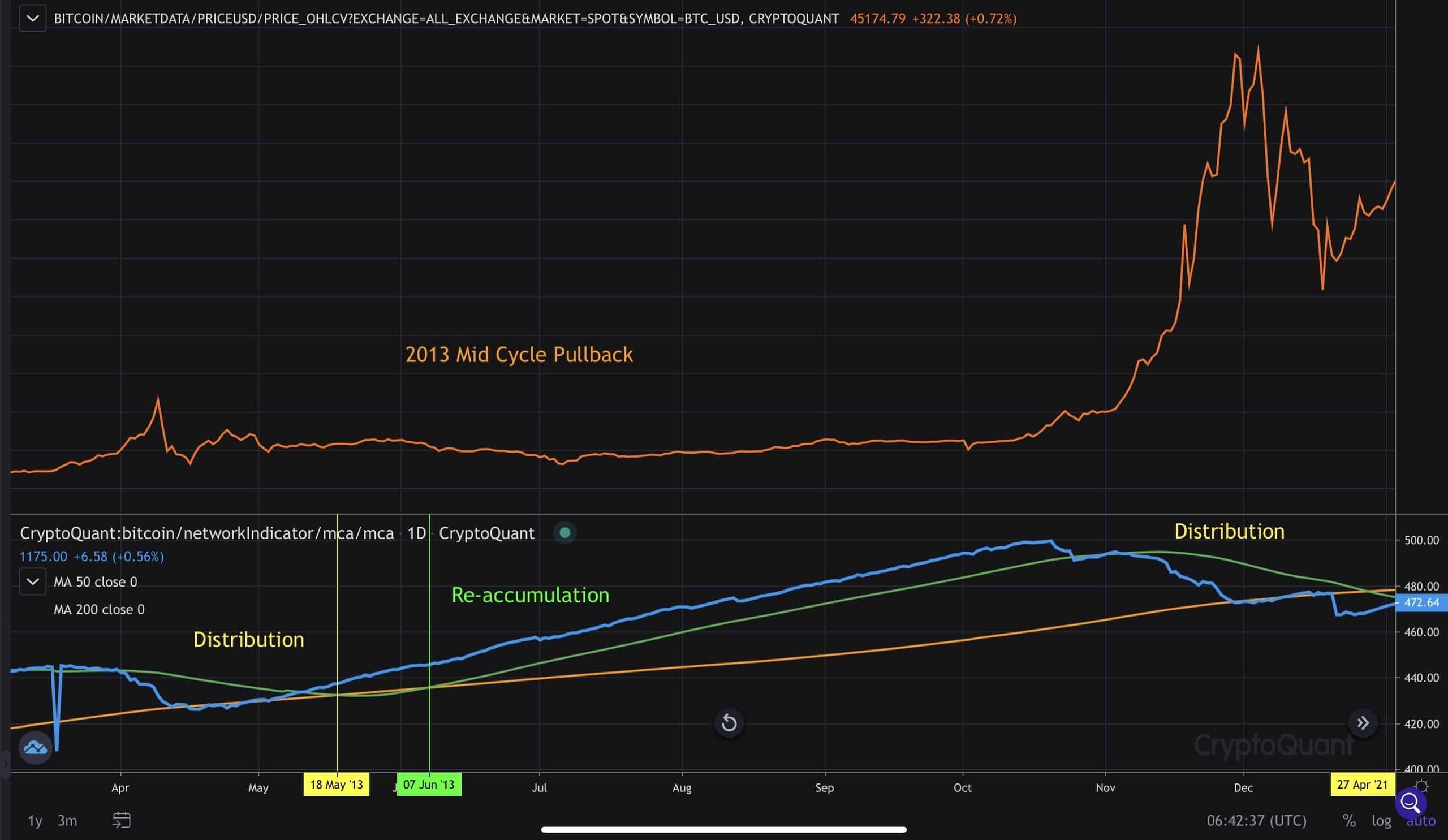1448x840 pixels.
Task: Open timezone menu at 06:42:37 (UTC)
Action: click(x=1257, y=820)
